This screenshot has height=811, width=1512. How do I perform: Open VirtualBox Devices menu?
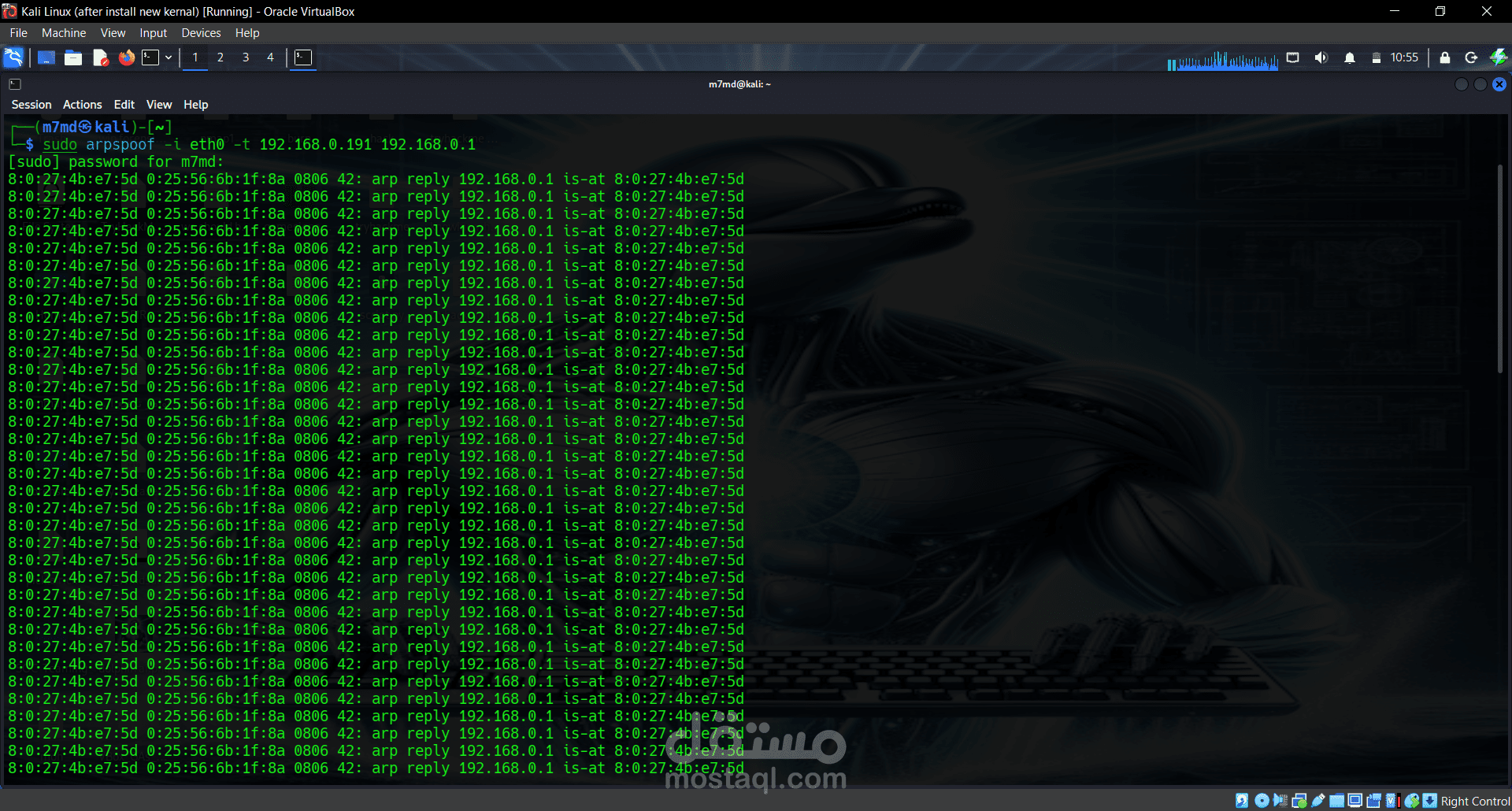point(201,33)
